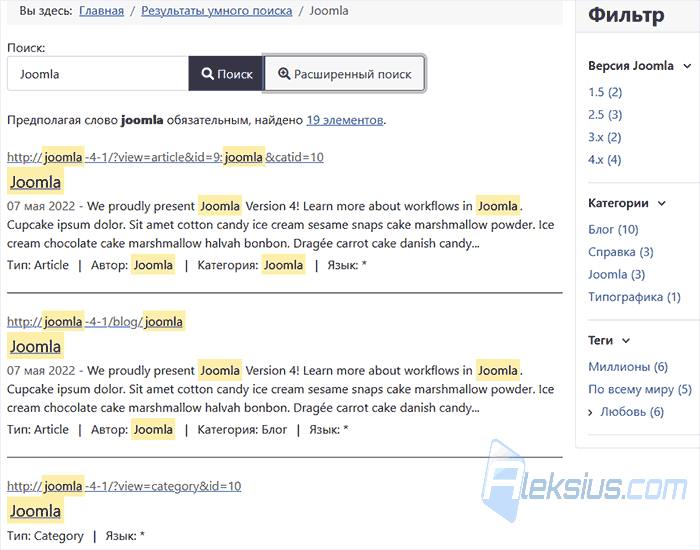Filter by tag Миллионы (6)
The height and width of the screenshot is (550, 700).
[x=628, y=367]
